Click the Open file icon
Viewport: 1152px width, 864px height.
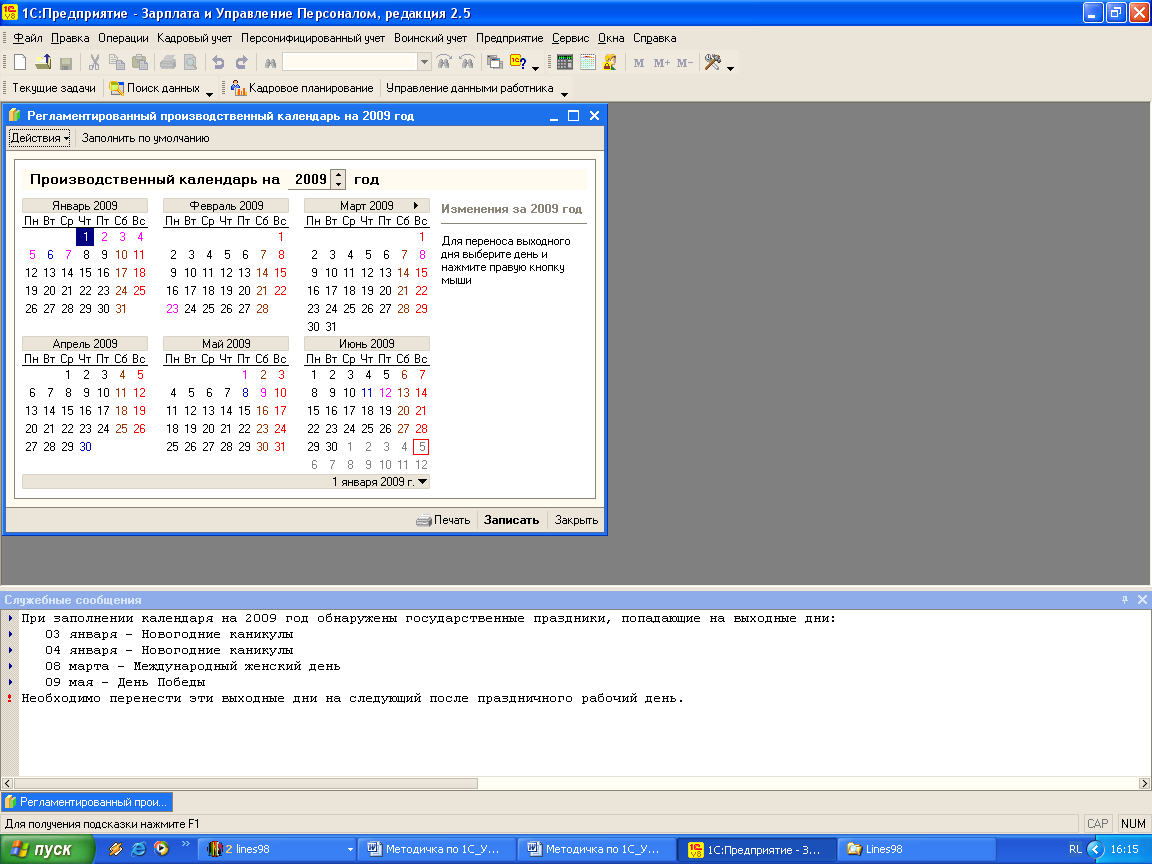pos(43,62)
